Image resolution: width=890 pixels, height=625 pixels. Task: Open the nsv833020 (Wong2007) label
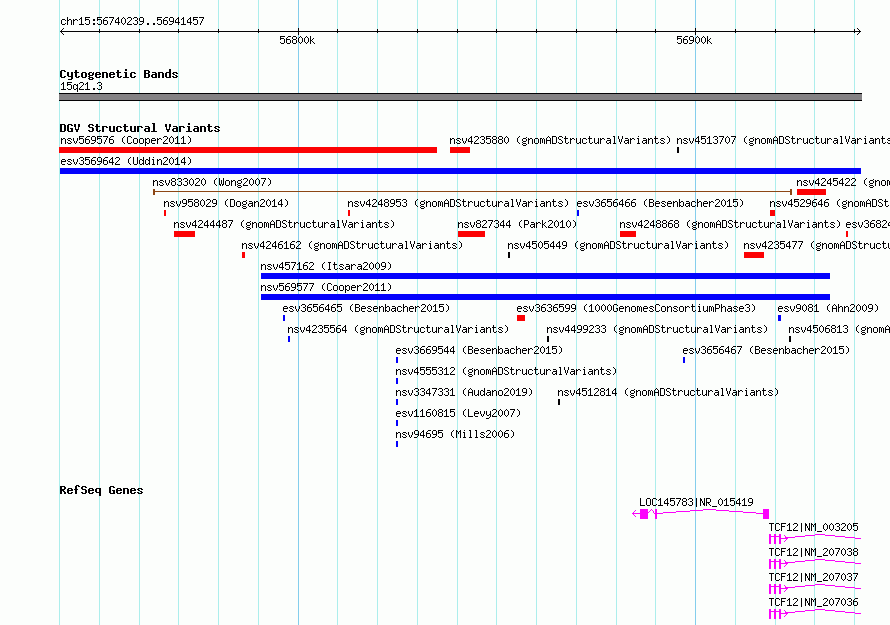coord(212,182)
